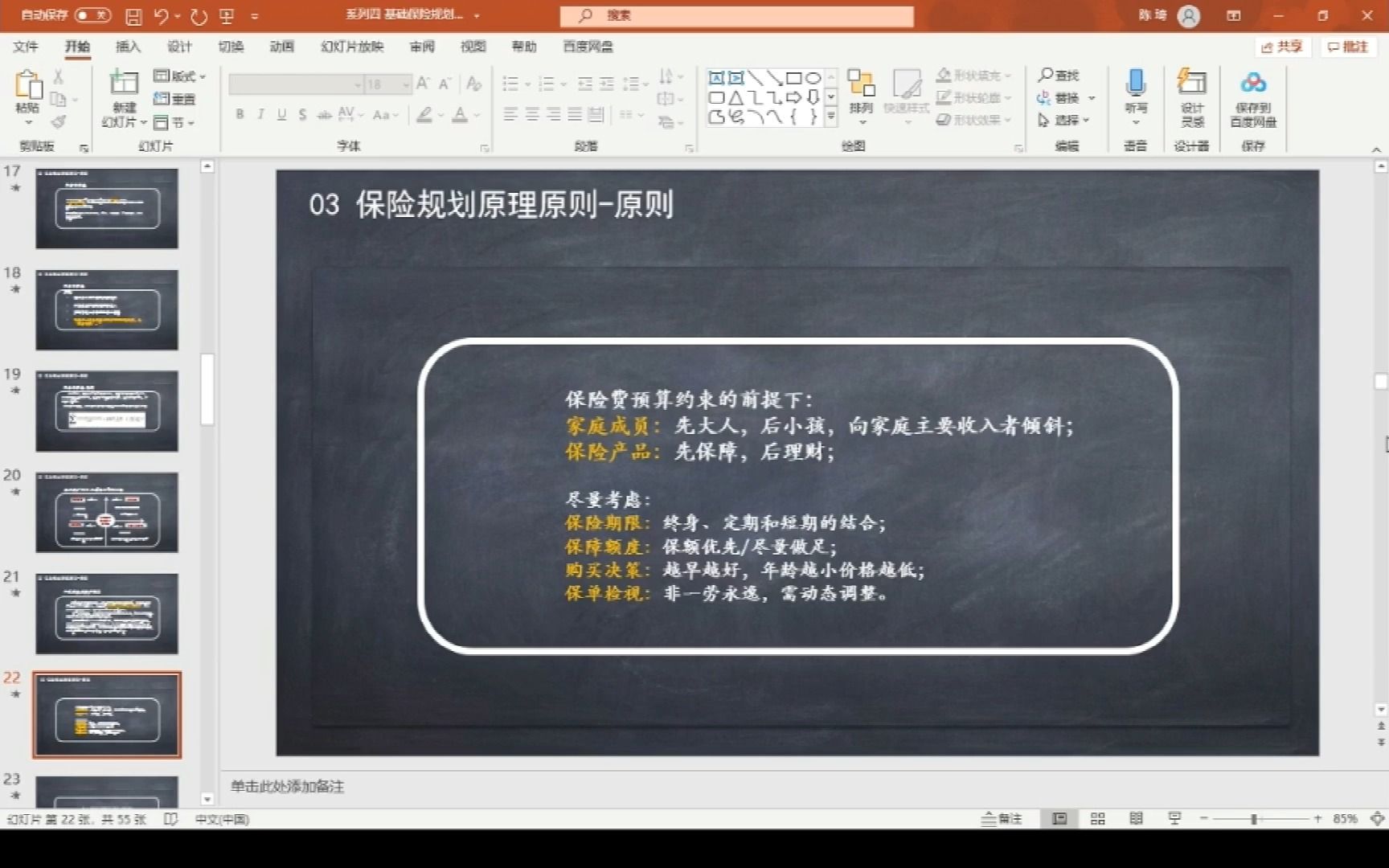The height and width of the screenshot is (868, 1389).
Task: Click Save to Baidu Netdisk icon
Action: pos(1253,84)
